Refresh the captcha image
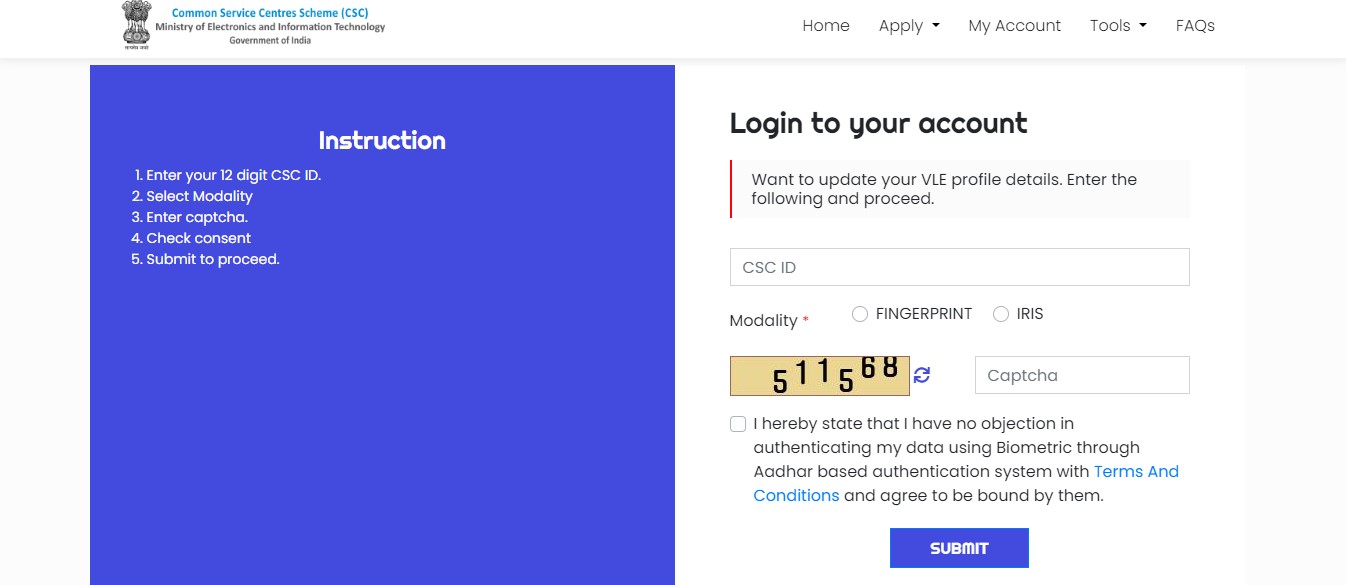 click(x=922, y=375)
